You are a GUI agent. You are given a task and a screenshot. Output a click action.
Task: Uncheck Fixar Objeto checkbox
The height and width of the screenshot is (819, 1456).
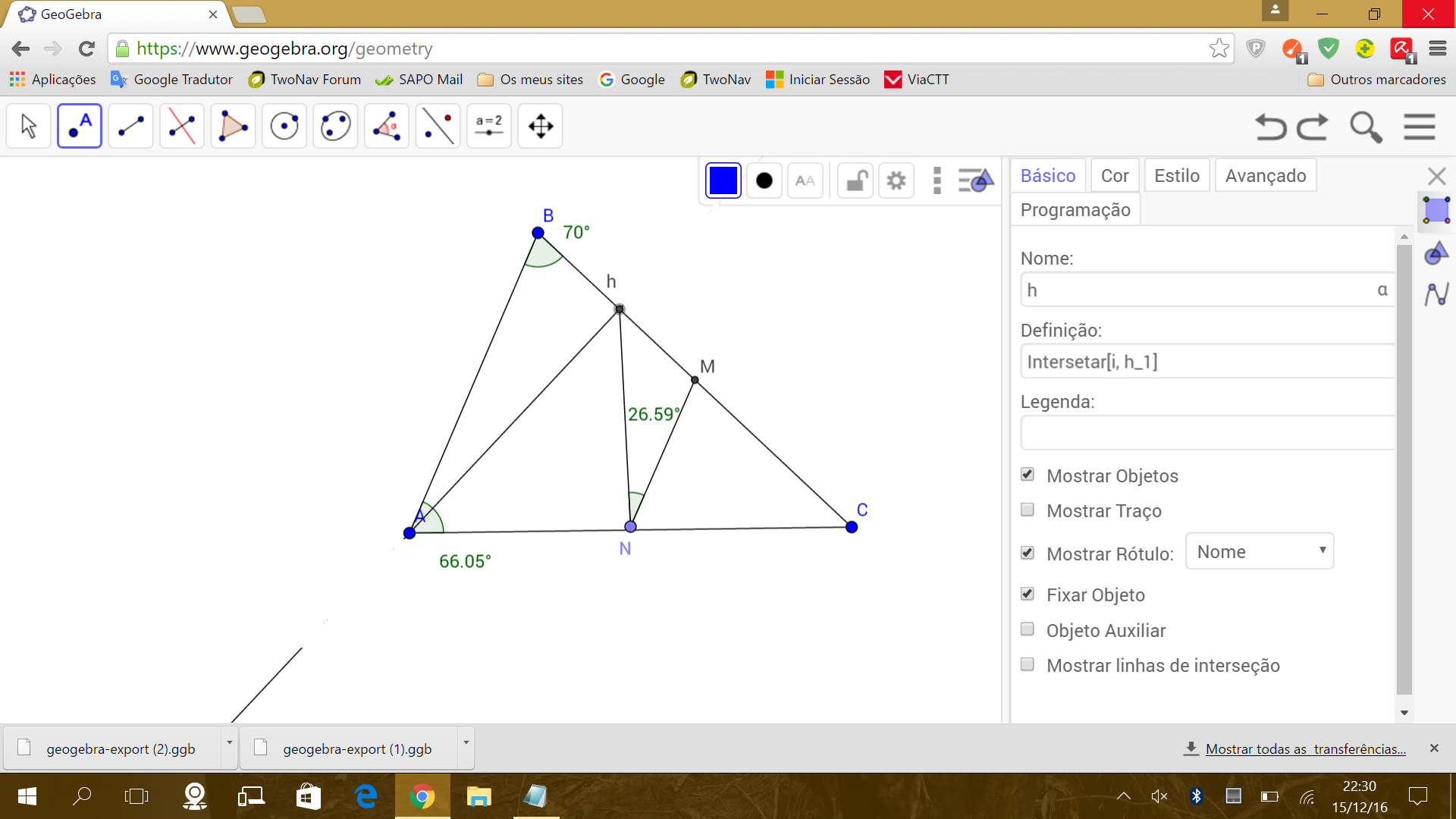click(x=1028, y=594)
